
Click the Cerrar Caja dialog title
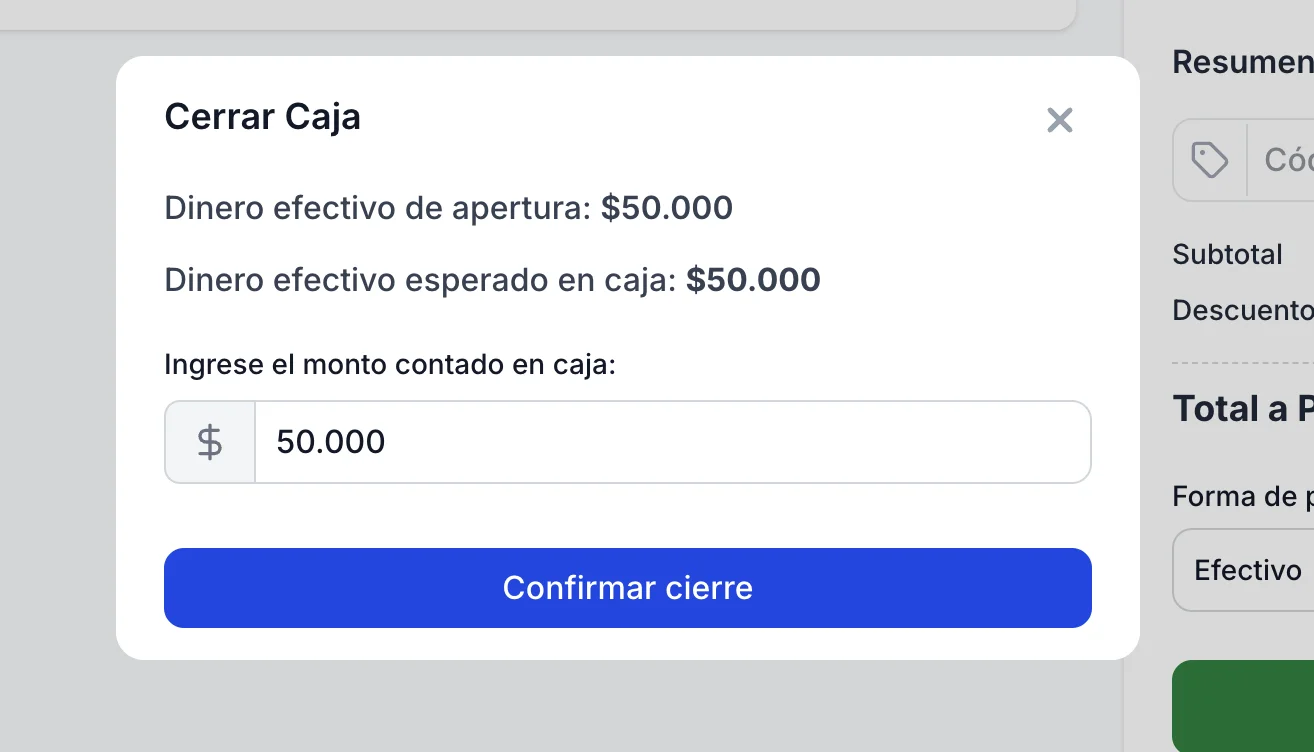[x=262, y=117]
